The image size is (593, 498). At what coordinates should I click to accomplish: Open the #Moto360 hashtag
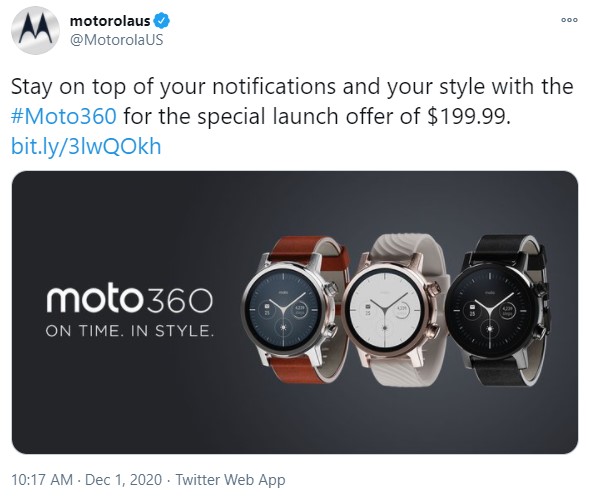[64, 116]
